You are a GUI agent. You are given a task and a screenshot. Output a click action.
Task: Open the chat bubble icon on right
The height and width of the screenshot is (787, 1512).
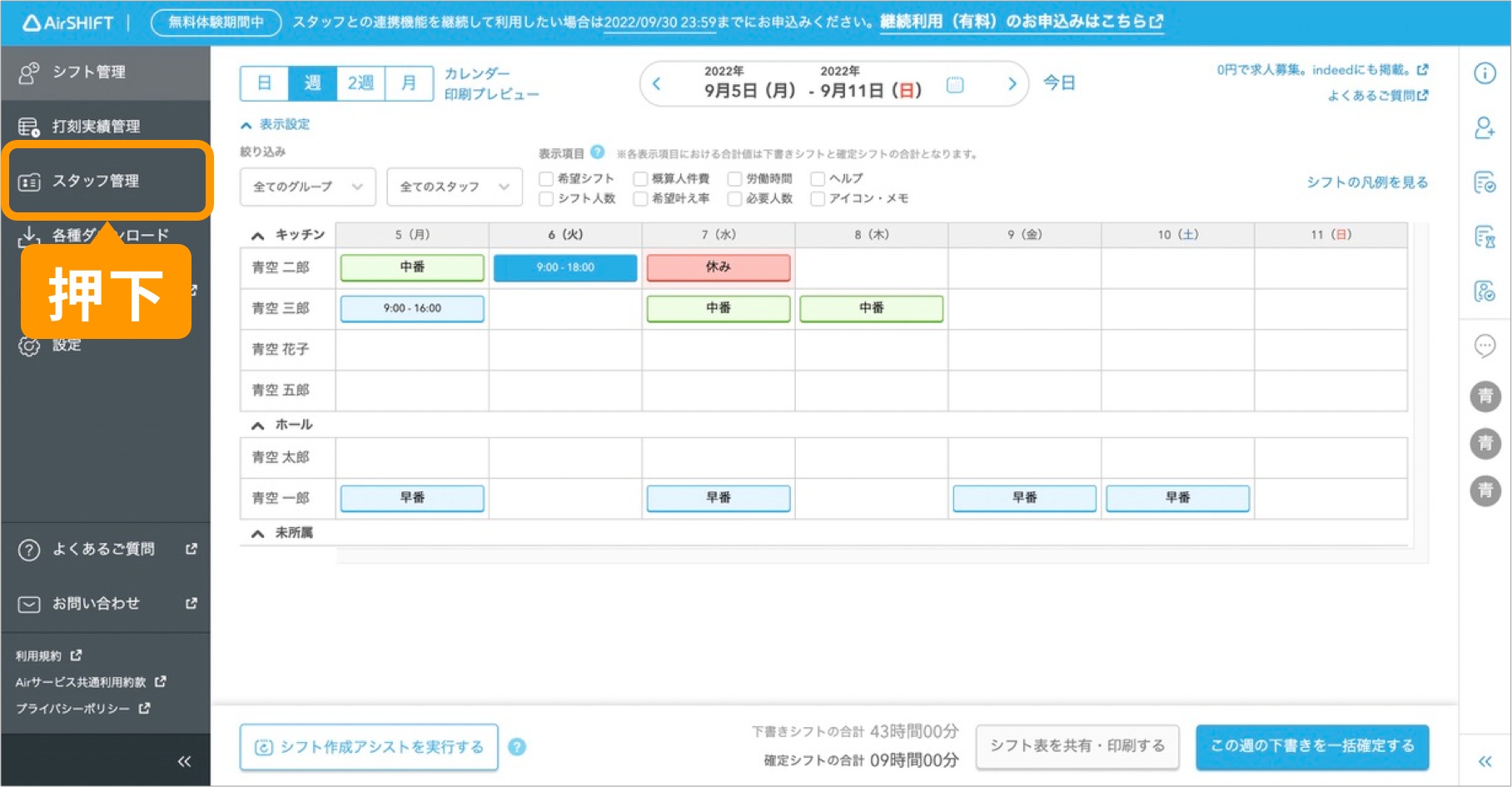pyautogui.click(x=1485, y=346)
